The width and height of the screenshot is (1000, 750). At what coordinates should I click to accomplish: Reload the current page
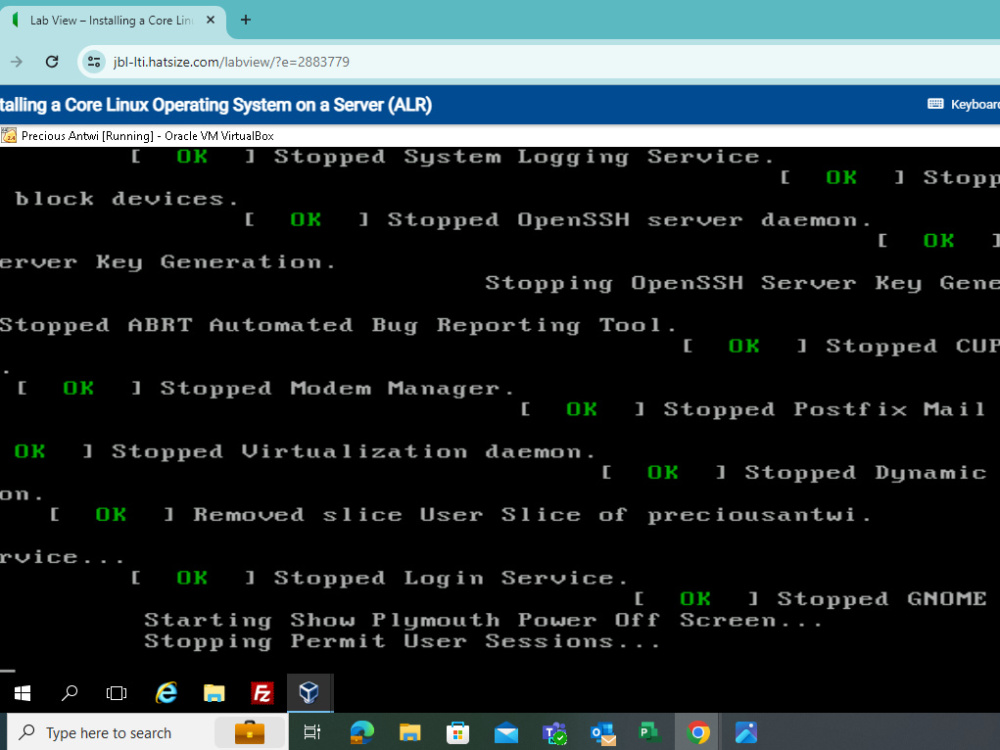tap(52, 62)
